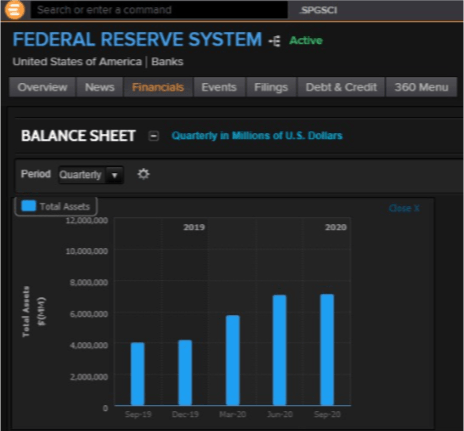Open the Overview tab
Screen dimensions: 464x431
pos(42,87)
